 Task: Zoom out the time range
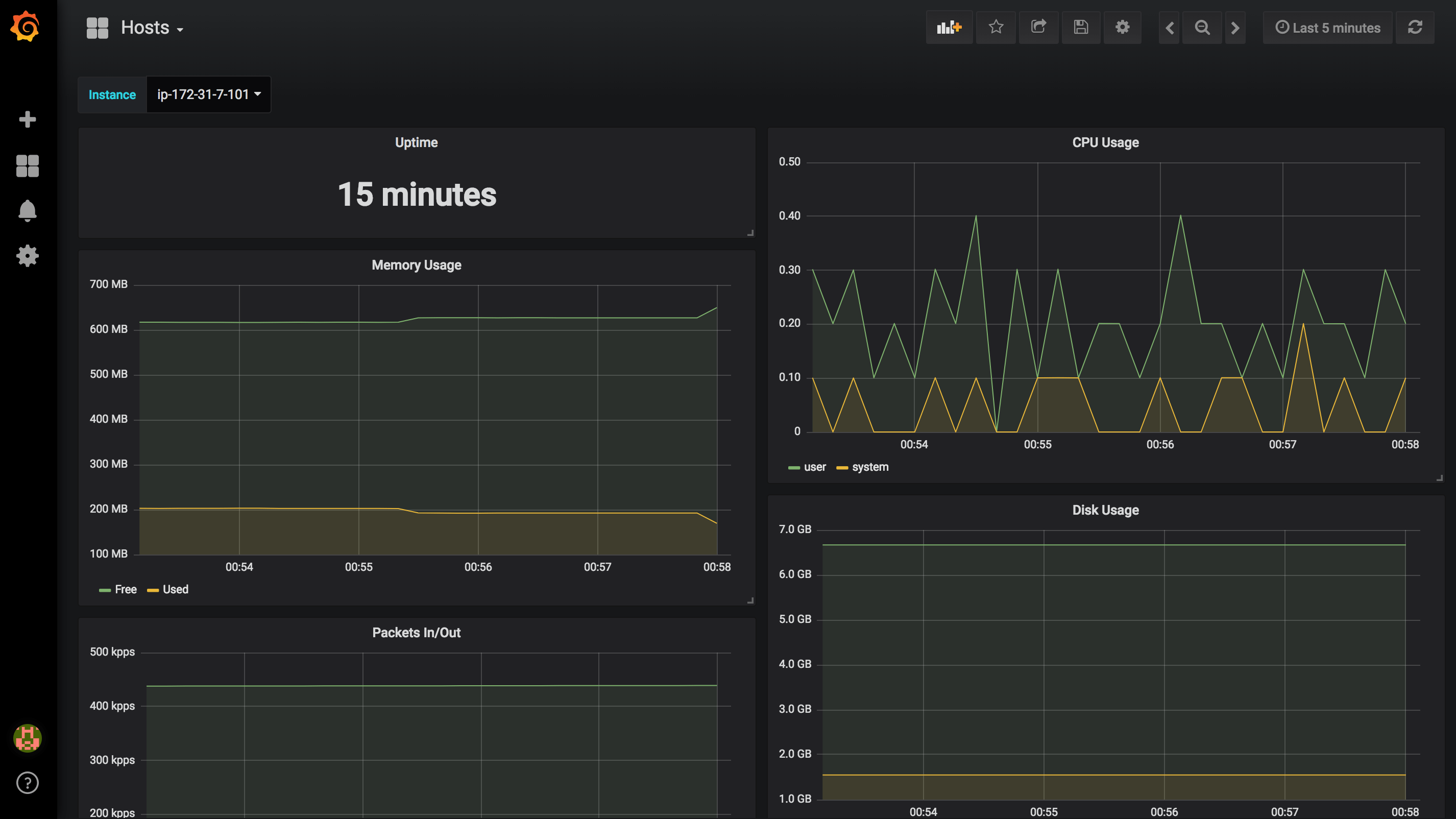pos(1202,27)
